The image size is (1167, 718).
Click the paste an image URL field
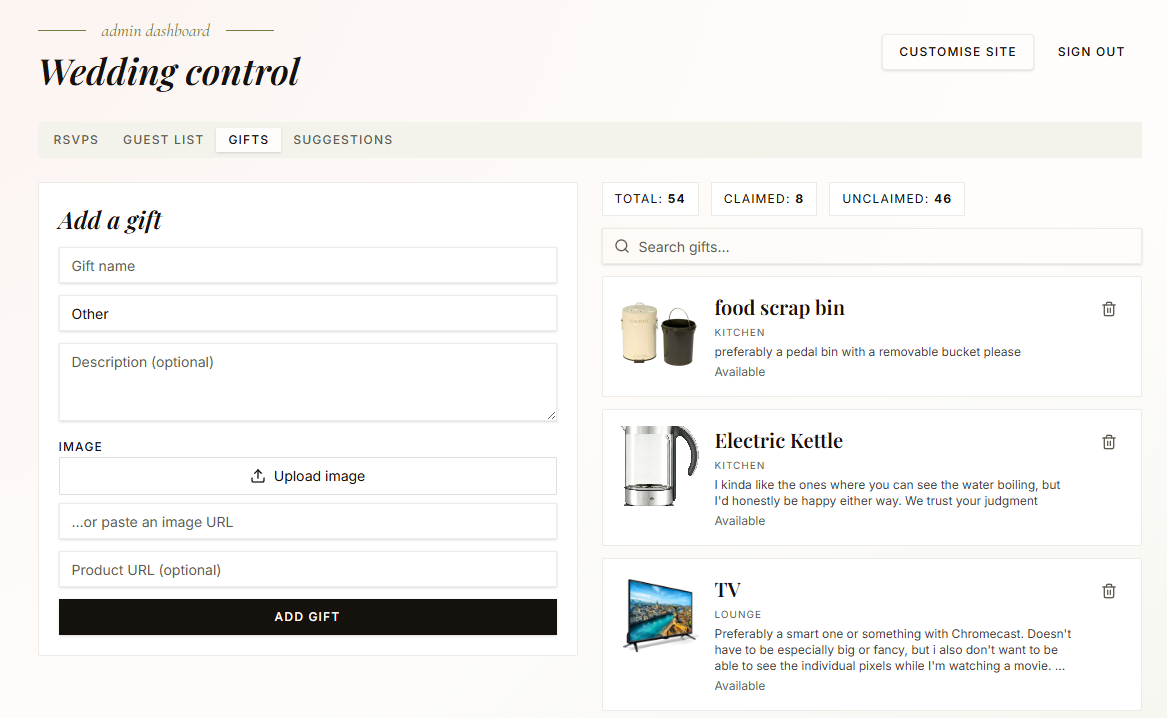coord(307,522)
